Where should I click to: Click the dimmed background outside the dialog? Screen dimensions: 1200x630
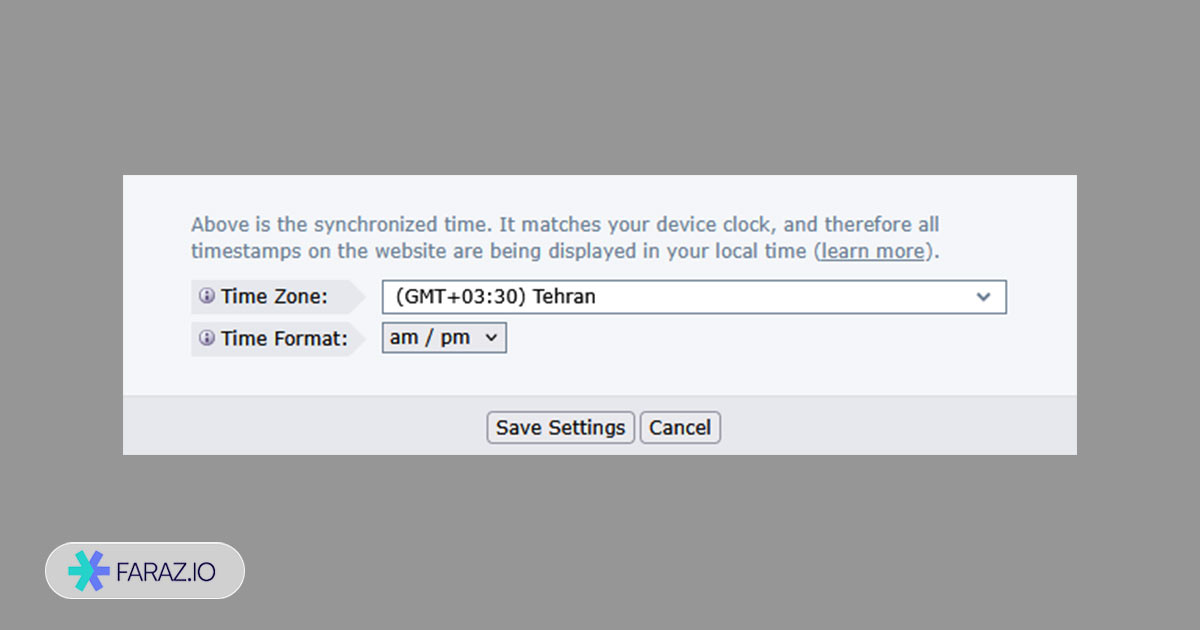(600, 90)
